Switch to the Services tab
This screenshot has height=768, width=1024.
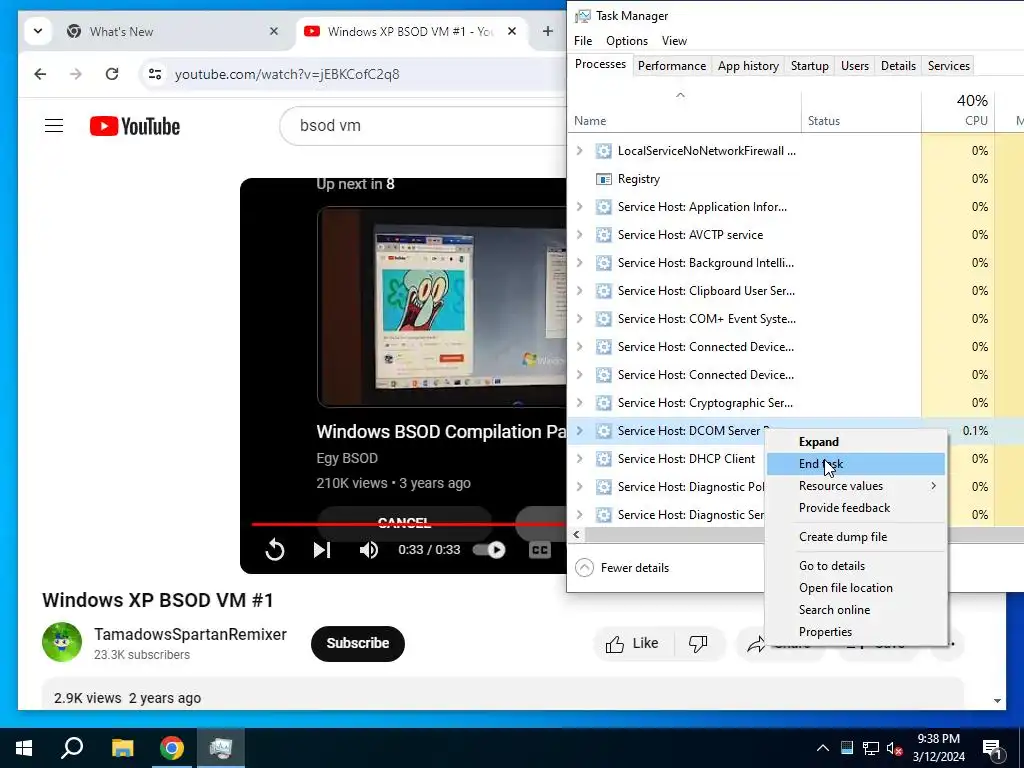(948, 65)
